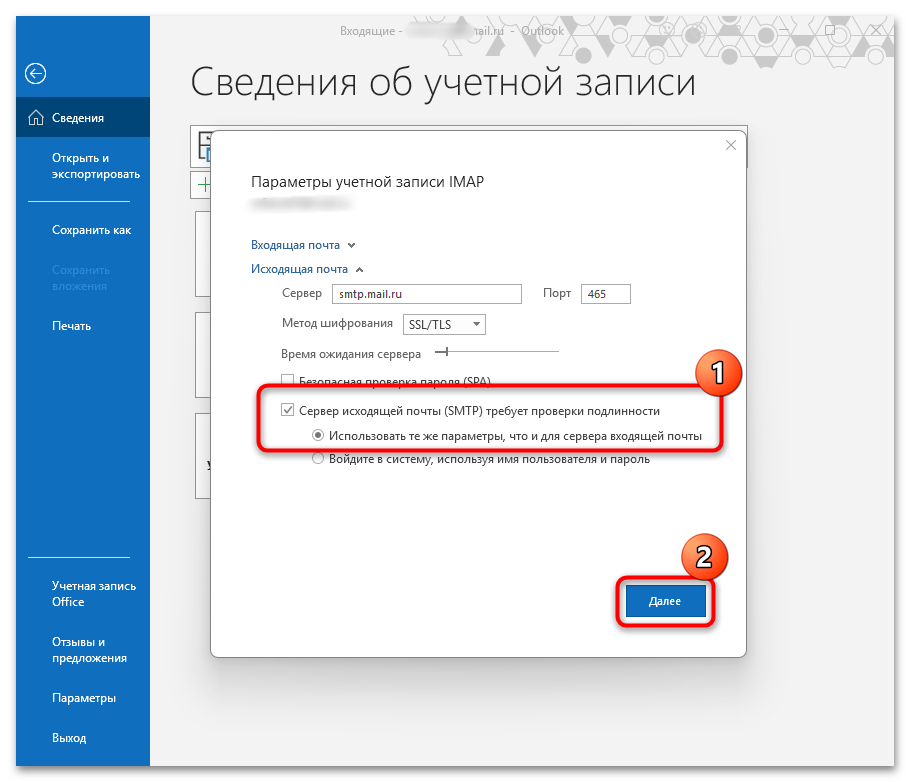Collapse the Исходящая почта section

coord(307,269)
